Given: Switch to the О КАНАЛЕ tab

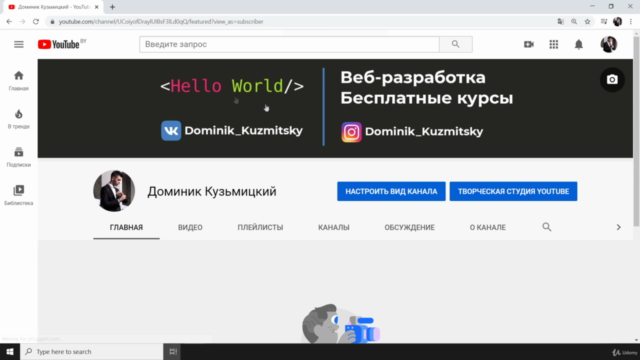Looking at the screenshot, I should click(488, 227).
